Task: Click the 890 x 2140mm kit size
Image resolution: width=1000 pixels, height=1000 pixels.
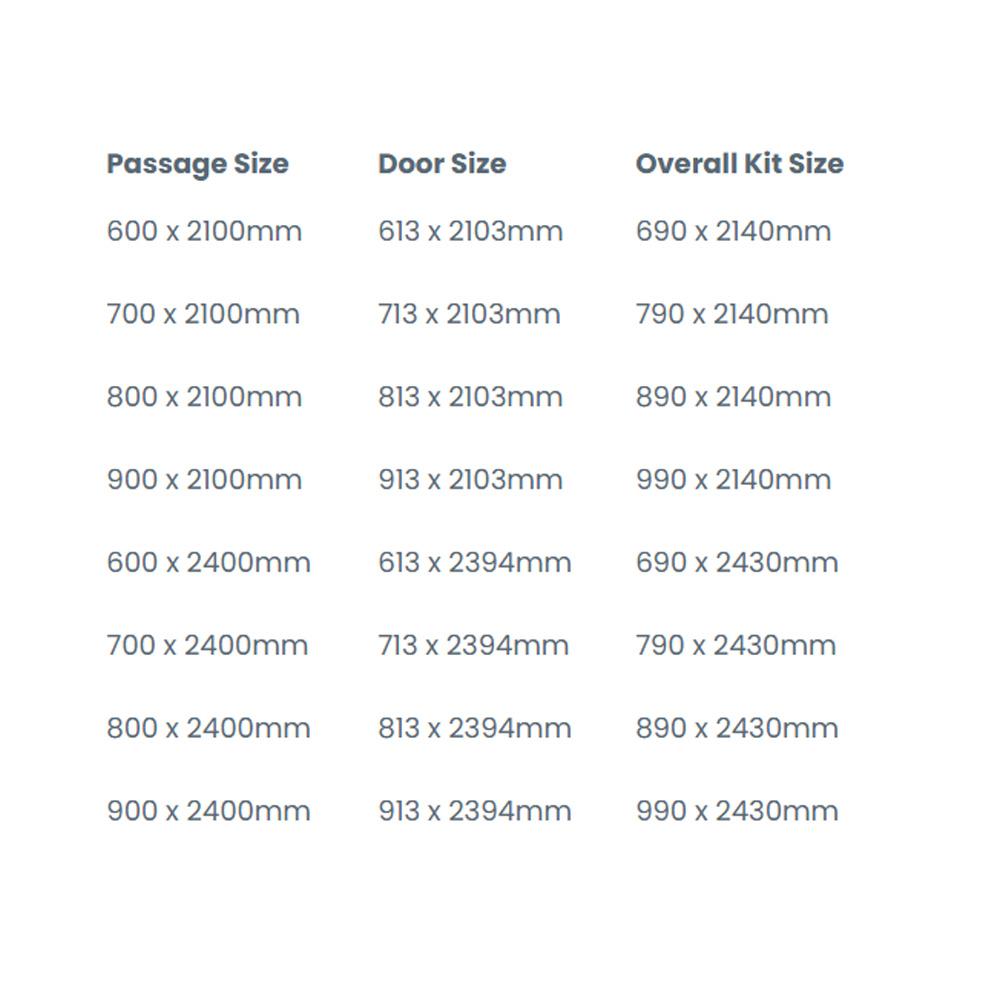Action: (733, 397)
